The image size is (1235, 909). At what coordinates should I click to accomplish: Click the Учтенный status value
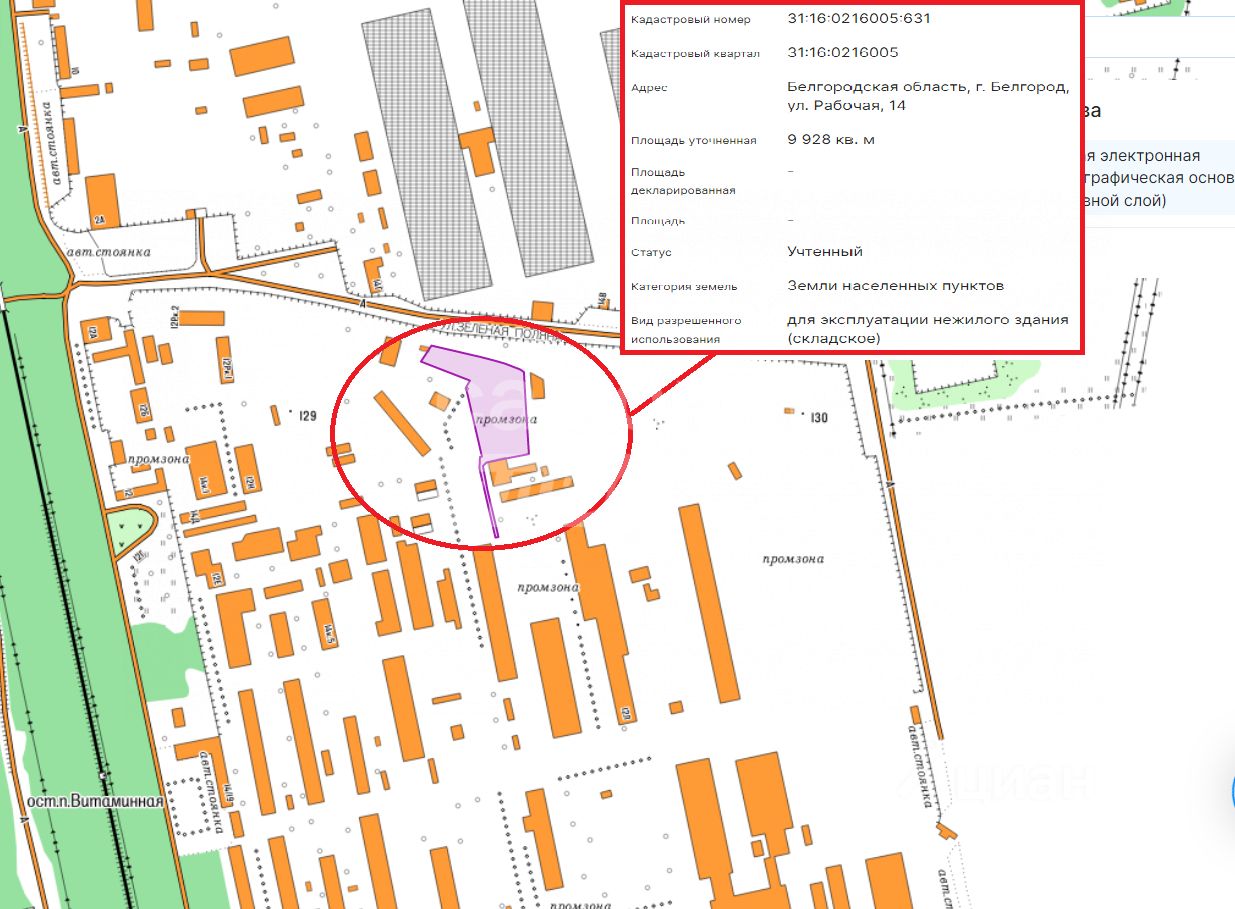point(825,252)
